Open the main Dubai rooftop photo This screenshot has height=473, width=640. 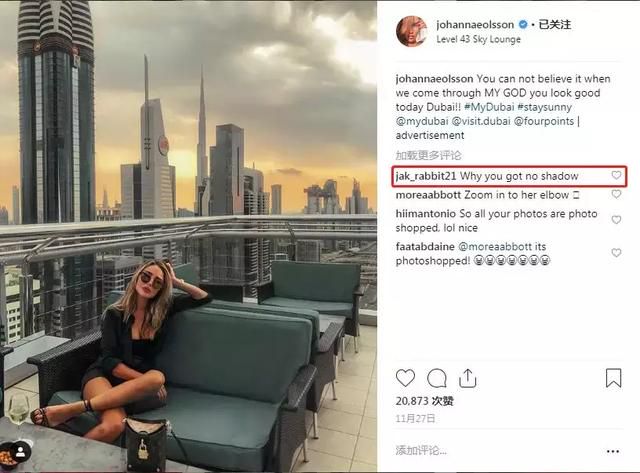click(x=188, y=236)
